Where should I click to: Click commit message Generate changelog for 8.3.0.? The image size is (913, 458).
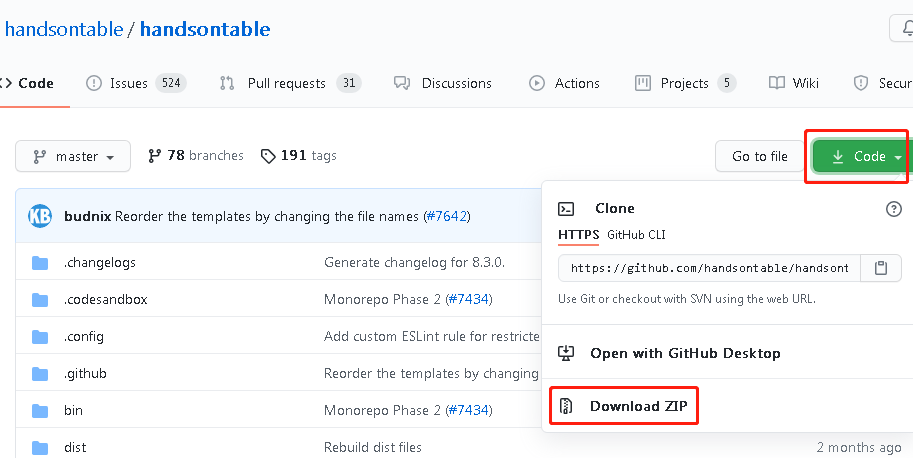414,262
